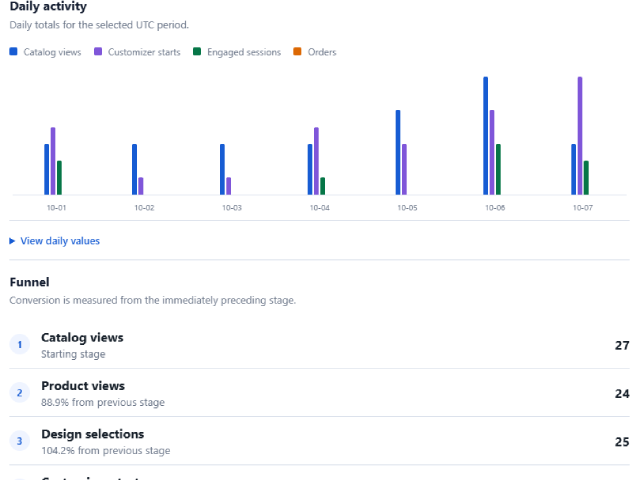Click the green Engaged sessions bar for 10-06
Image resolution: width=640 pixels, height=480 pixels.
[x=498, y=169]
